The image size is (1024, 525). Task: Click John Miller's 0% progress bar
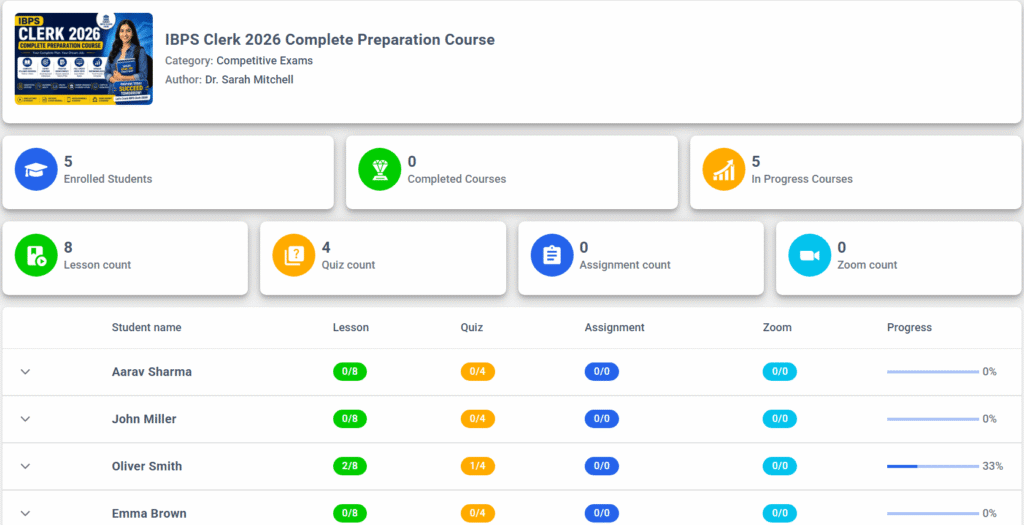pos(933,419)
